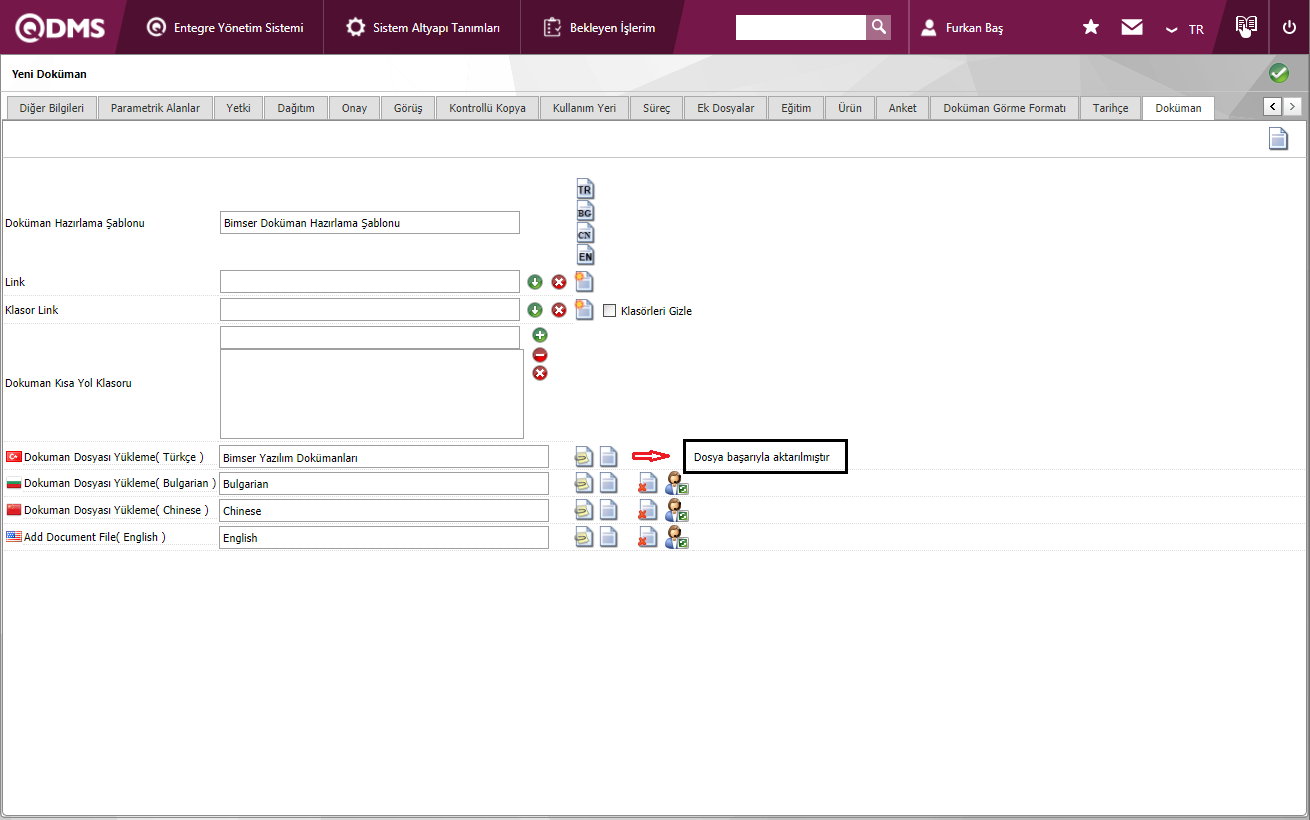Click the power logout icon
The image size is (1310, 820).
pyautogui.click(x=1289, y=28)
